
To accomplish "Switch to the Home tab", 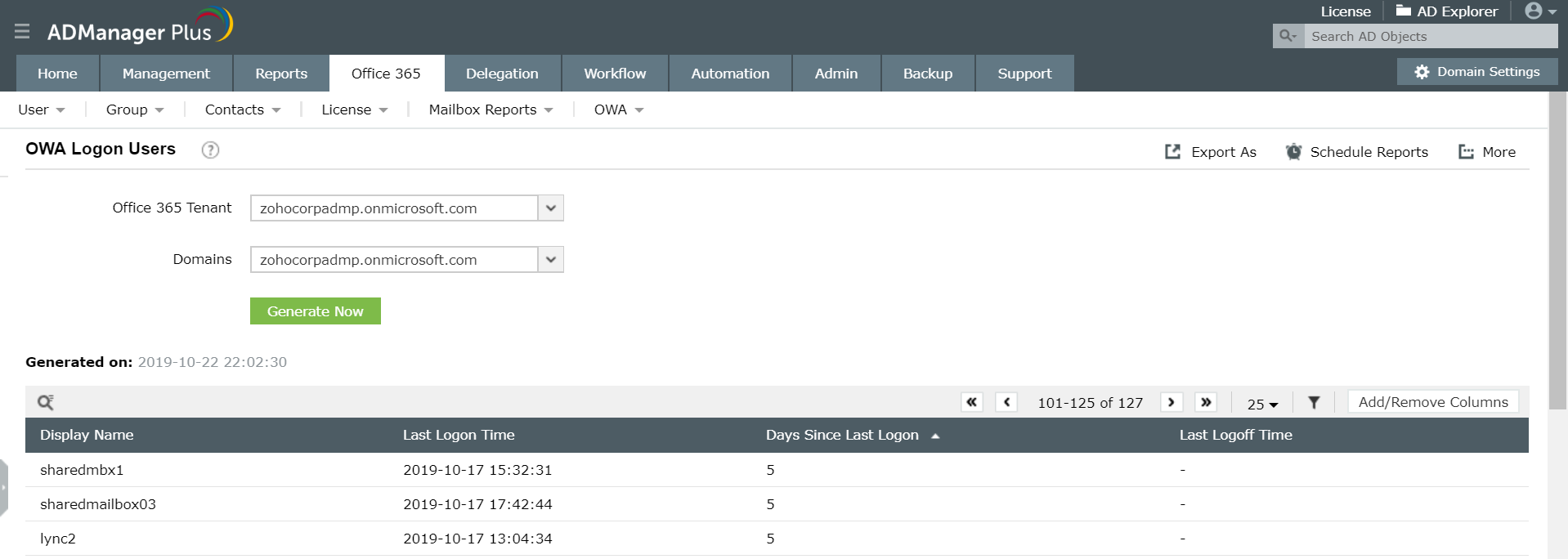I will coord(57,74).
